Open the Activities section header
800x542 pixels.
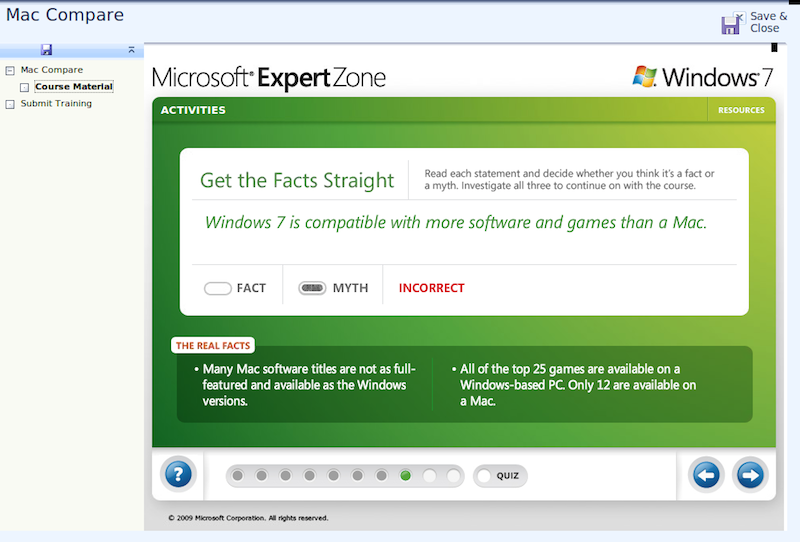(193, 110)
